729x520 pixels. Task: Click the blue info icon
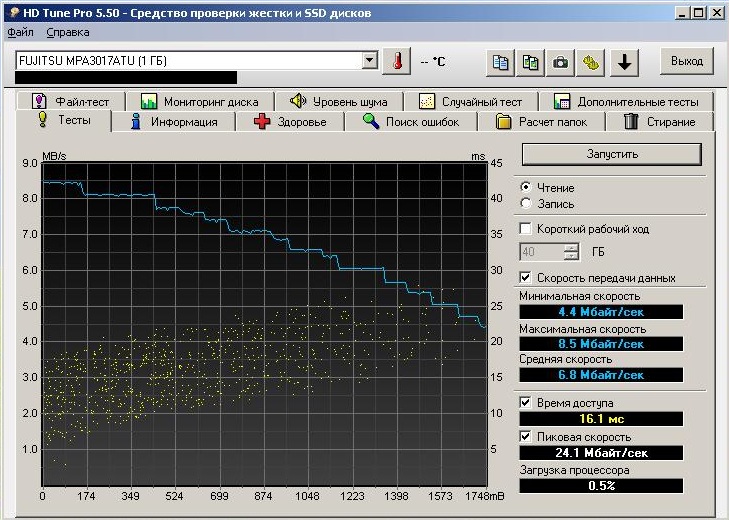pyautogui.click(x=136, y=121)
